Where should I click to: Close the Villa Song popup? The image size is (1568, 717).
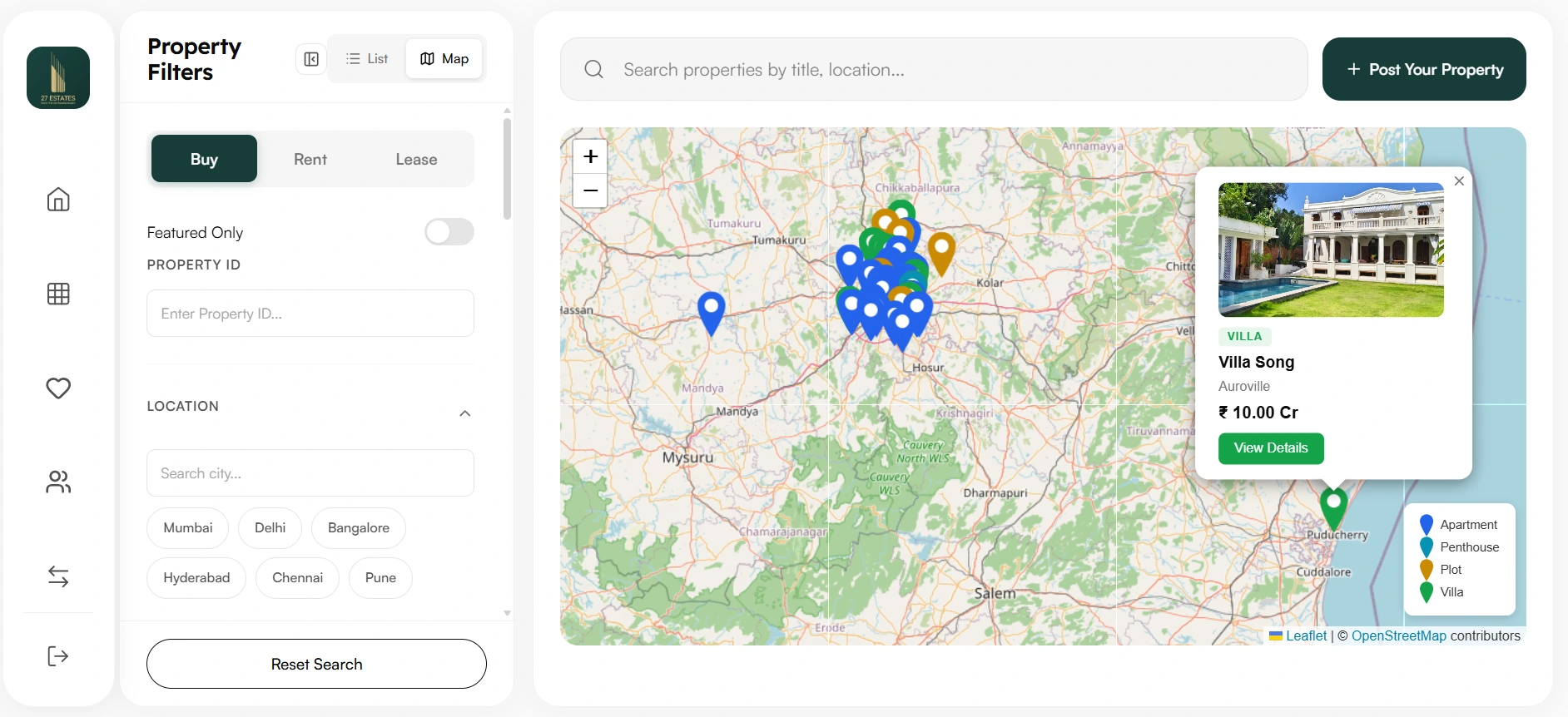(x=1459, y=180)
